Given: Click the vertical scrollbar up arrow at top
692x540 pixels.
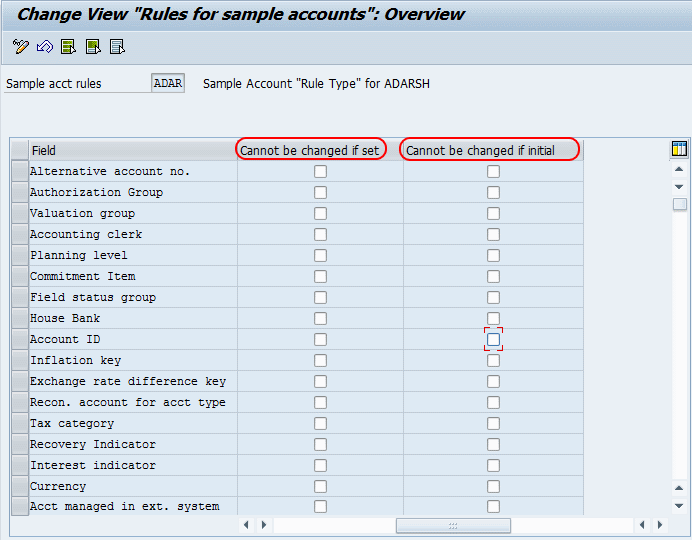Looking at the screenshot, I should (x=680, y=169).
